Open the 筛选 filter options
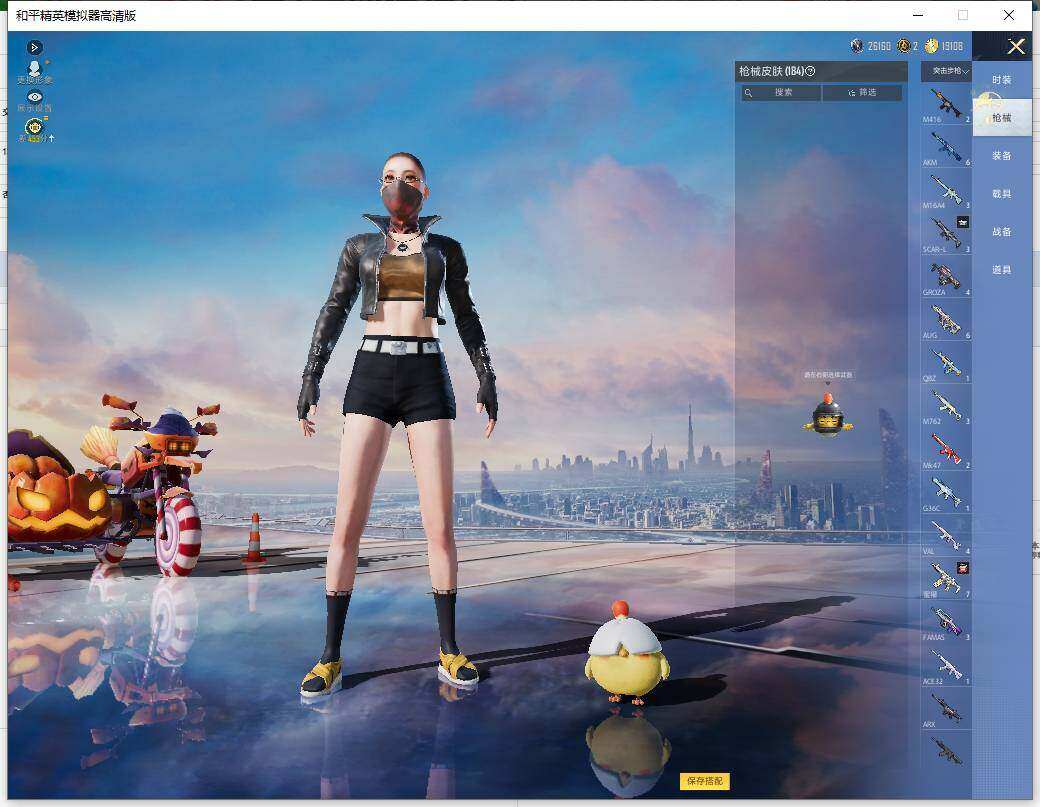The width and height of the screenshot is (1040, 807). click(x=862, y=93)
